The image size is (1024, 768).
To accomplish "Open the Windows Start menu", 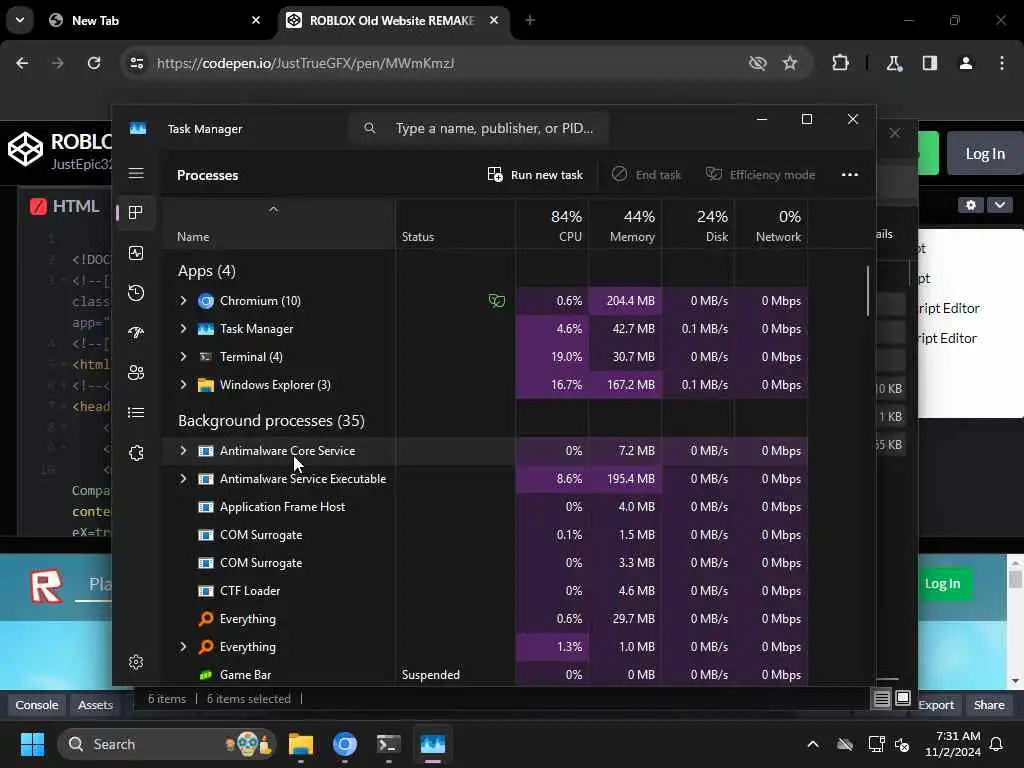I will [x=32, y=744].
